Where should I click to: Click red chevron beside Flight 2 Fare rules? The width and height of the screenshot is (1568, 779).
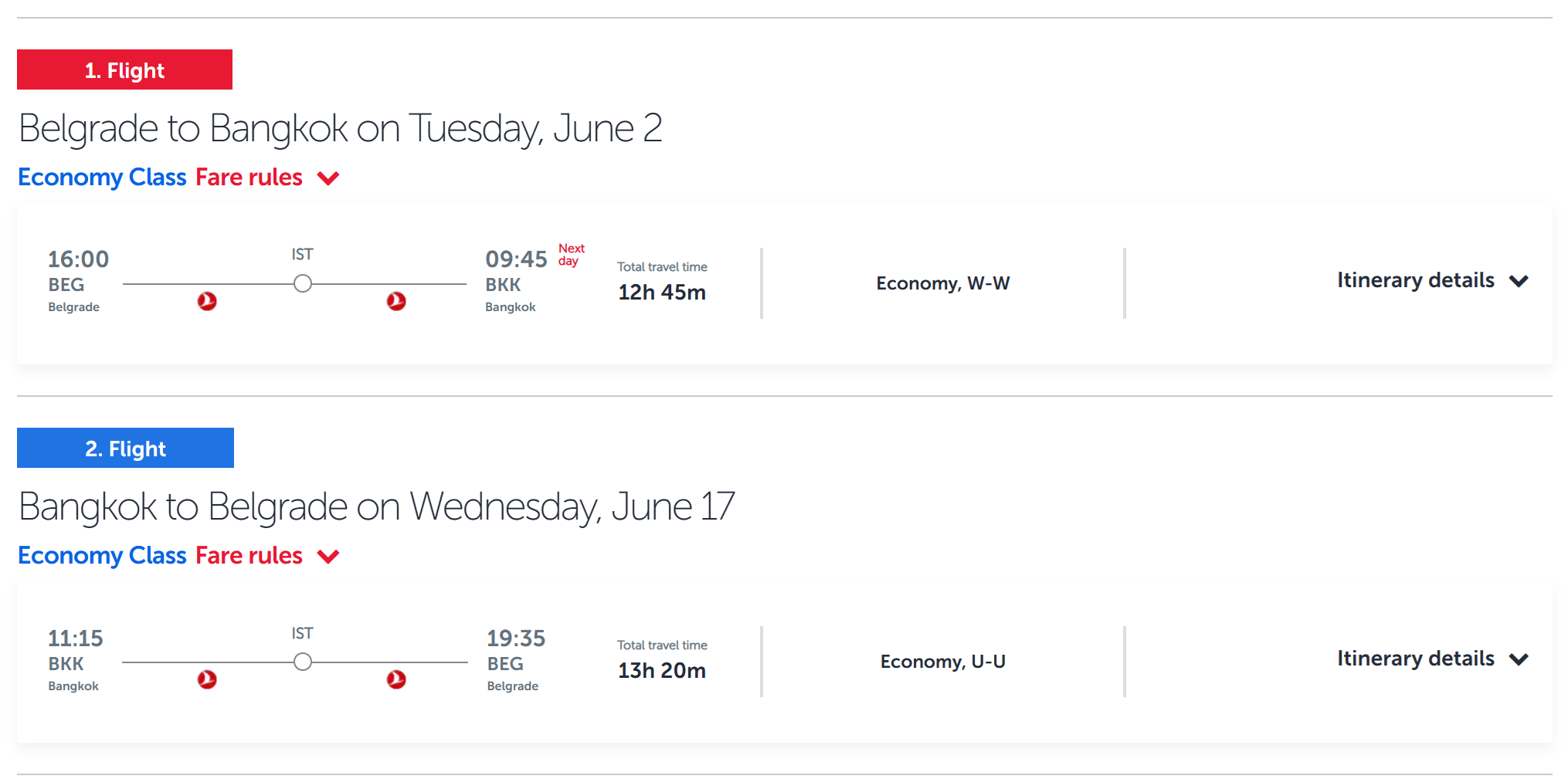(328, 557)
